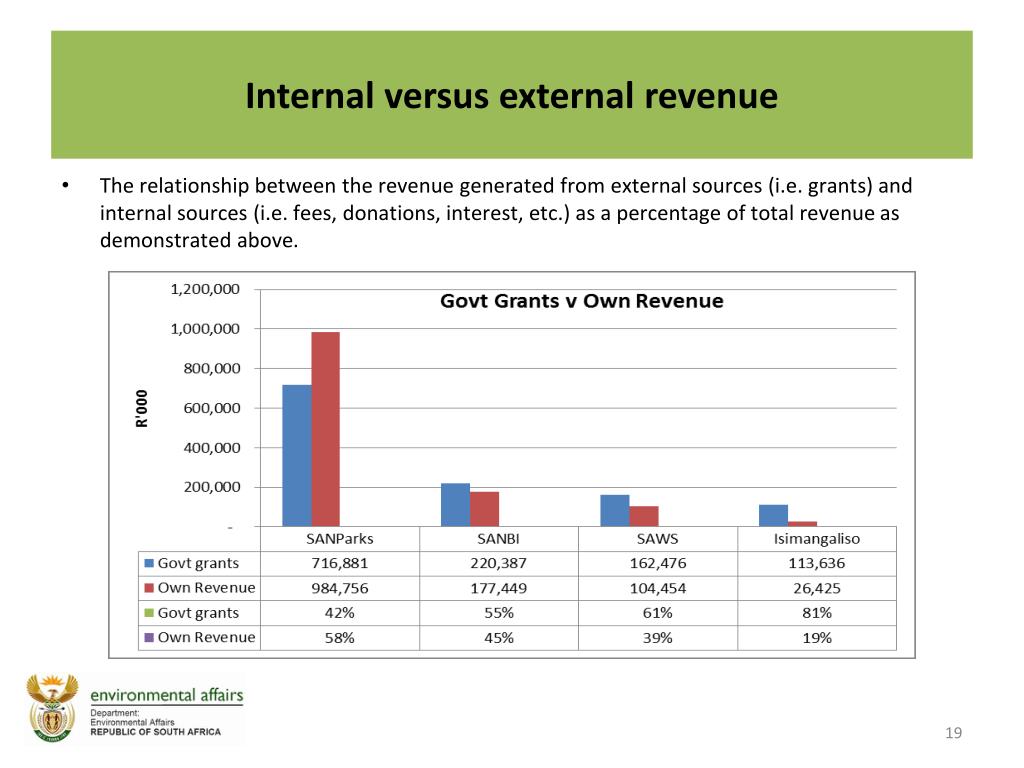The height and width of the screenshot is (768, 1024).
Task: Click the green Govt grants legend swatch
Action: tap(148, 613)
